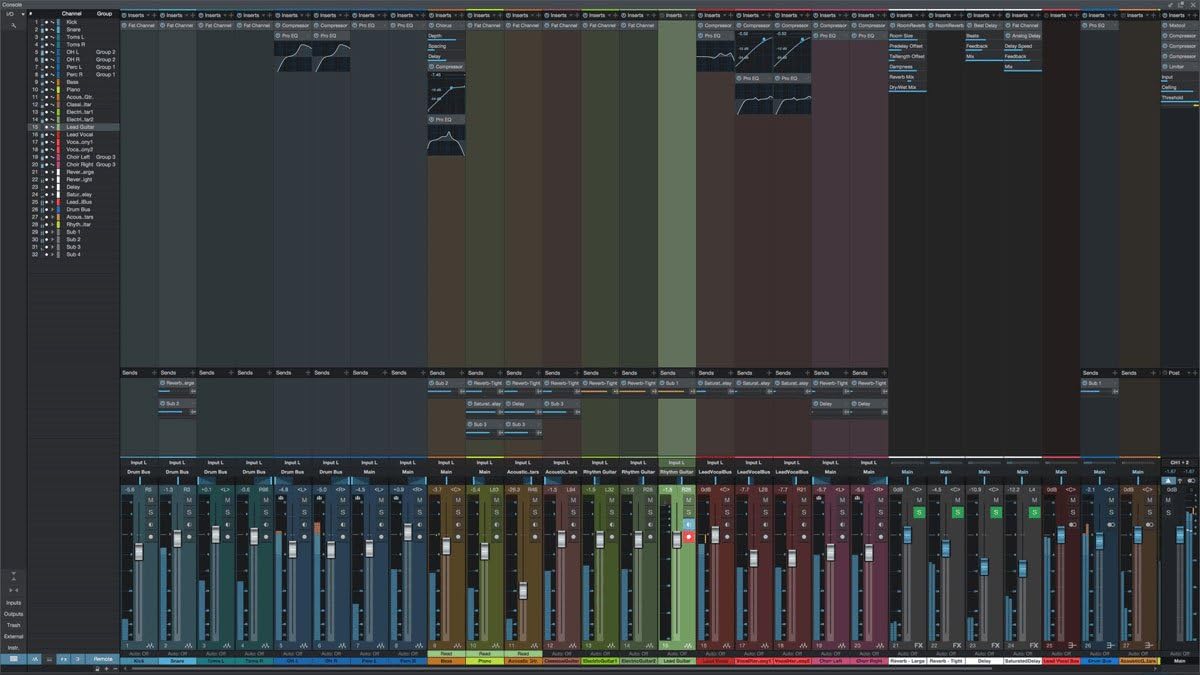The width and height of the screenshot is (1200, 675).
Task: Mute the Kick channel
Action: (x=151, y=500)
